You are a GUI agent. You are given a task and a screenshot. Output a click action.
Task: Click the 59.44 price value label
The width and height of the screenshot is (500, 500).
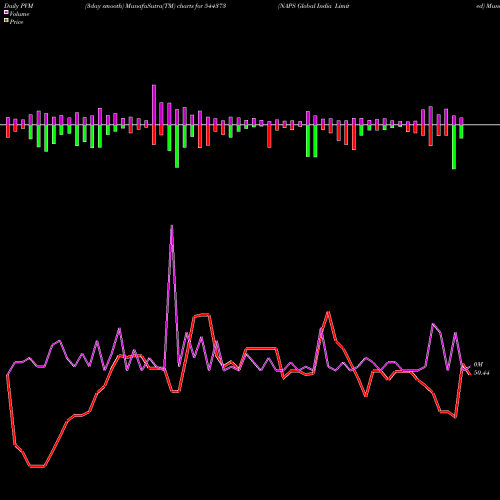[482, 373]
